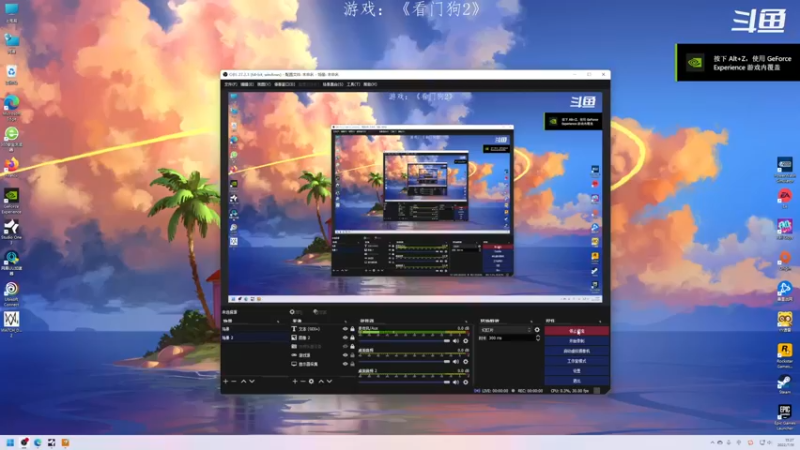Open the 文件(F) menu in OBS
800x450 pixels.
pyautogui.click(x=231, y=84)
